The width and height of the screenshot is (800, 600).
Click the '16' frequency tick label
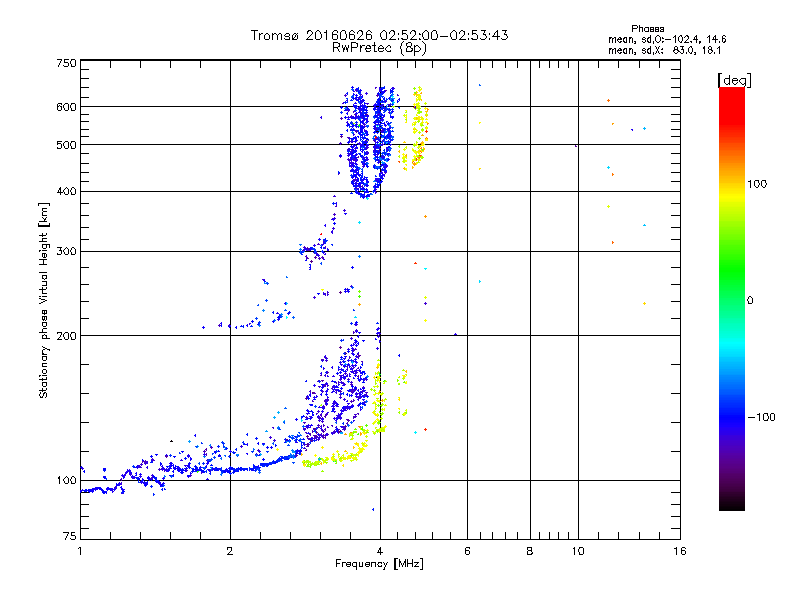(x=680, y=551)
